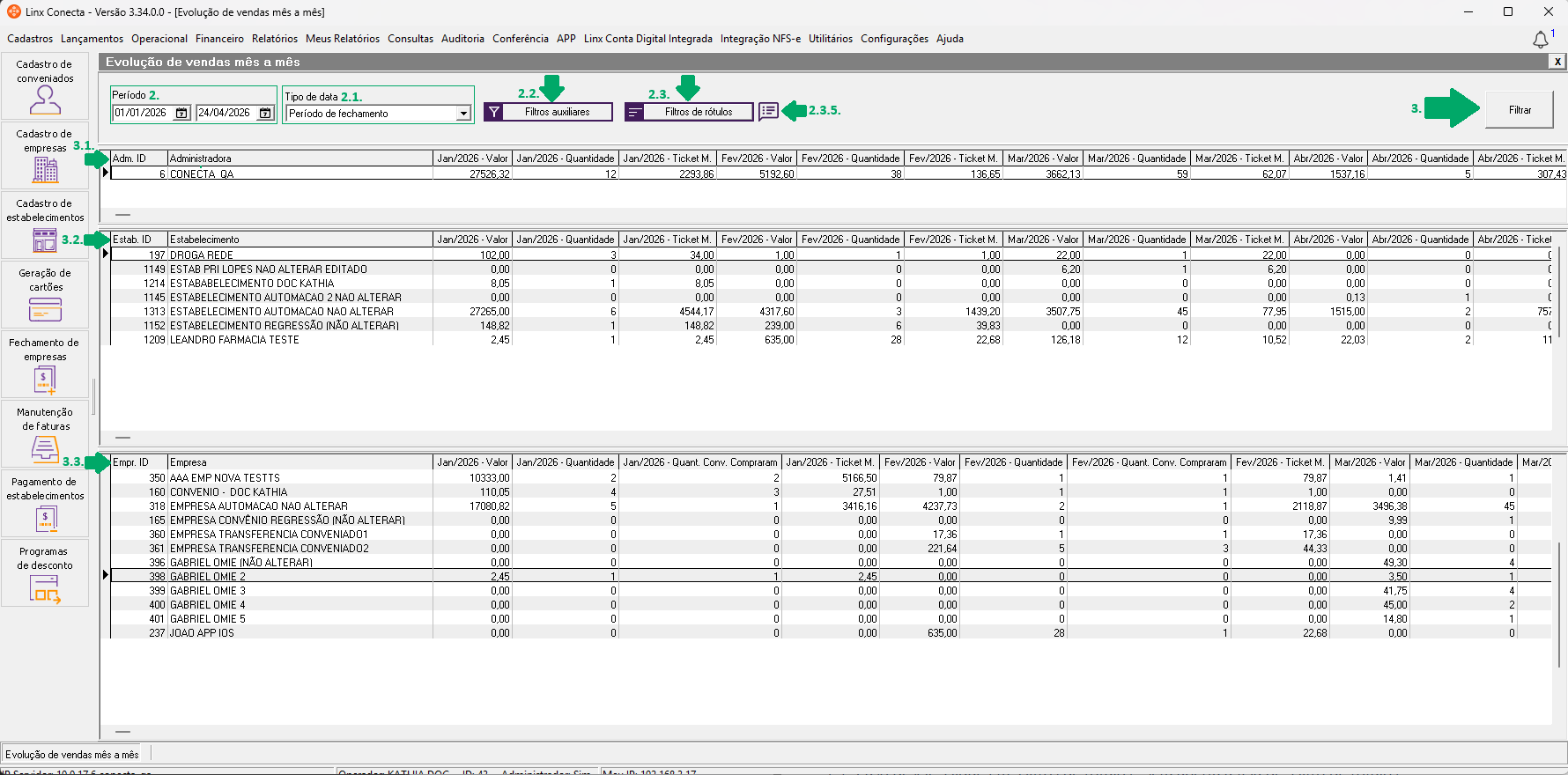Click the vertical scrollbar of the Empresa grid
1568x775 pixels.
click(x=1559, y=607)
